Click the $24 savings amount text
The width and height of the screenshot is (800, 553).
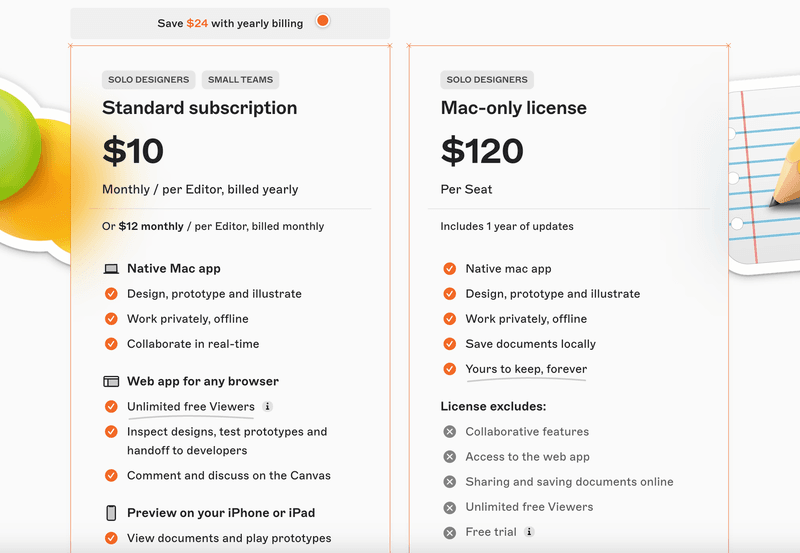click(x=197, y=23)
